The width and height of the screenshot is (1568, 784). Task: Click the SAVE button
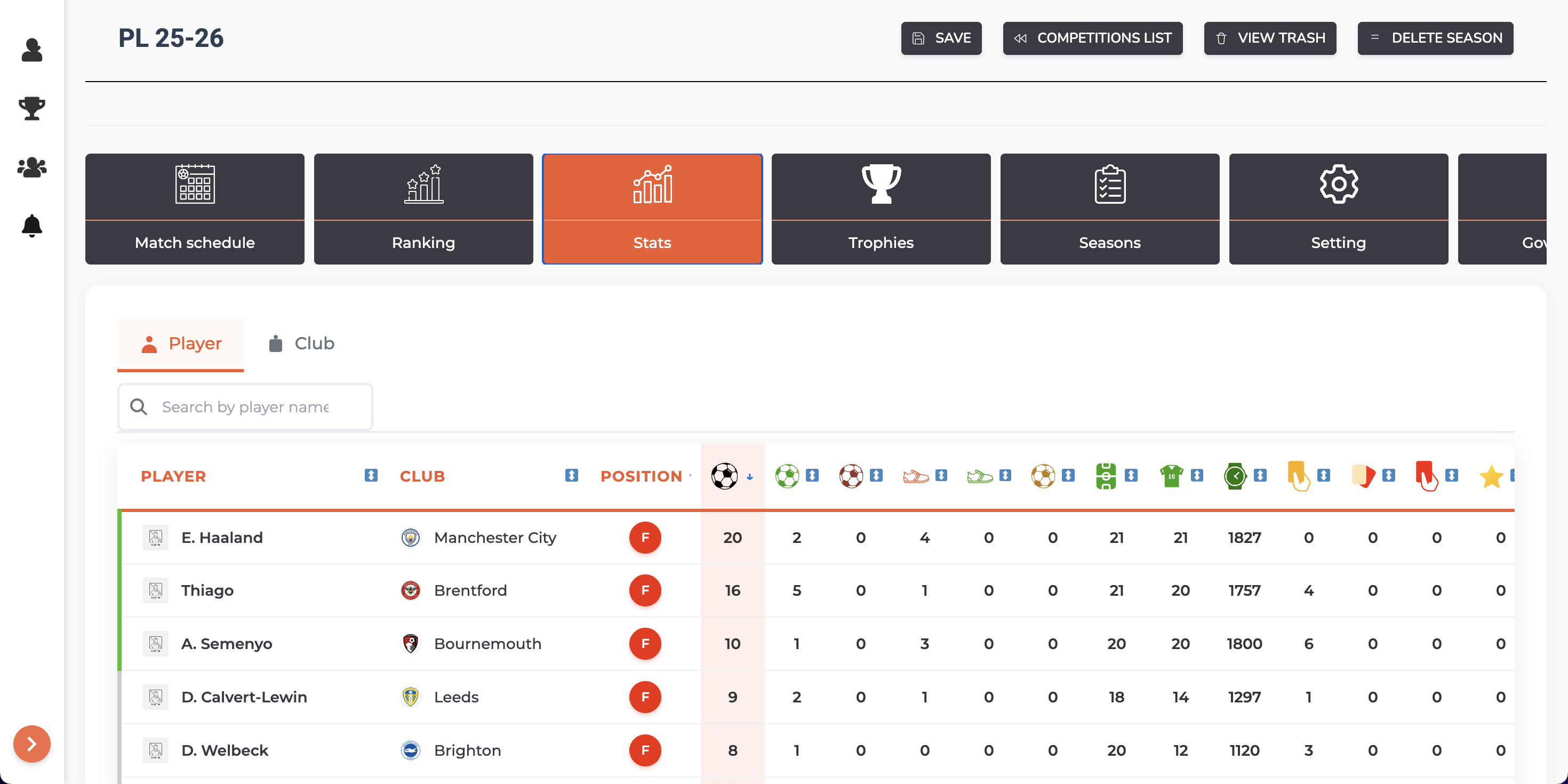pos(941,38)
